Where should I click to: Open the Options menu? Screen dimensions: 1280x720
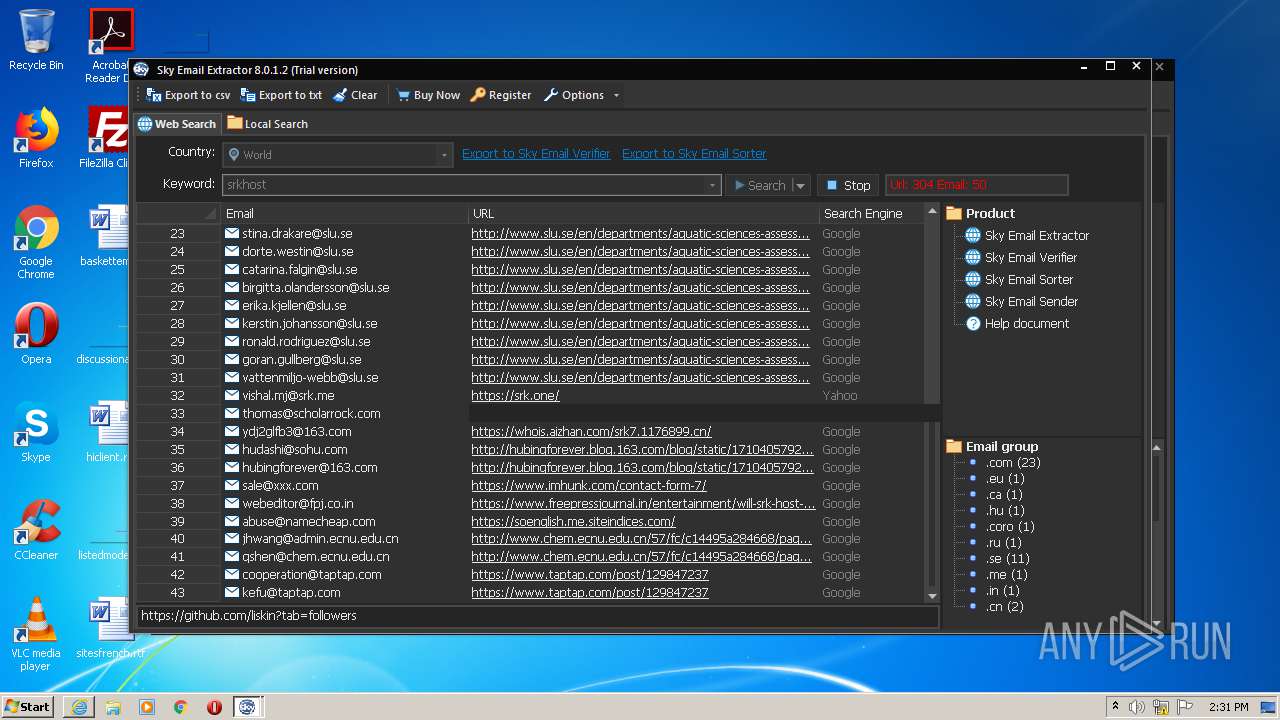574,95
